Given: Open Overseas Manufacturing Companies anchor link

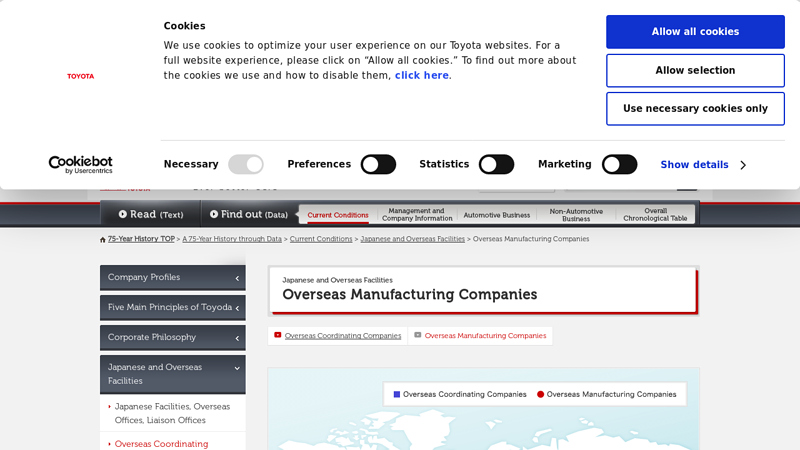Looking at the screenshot, I should coord(485,336).
